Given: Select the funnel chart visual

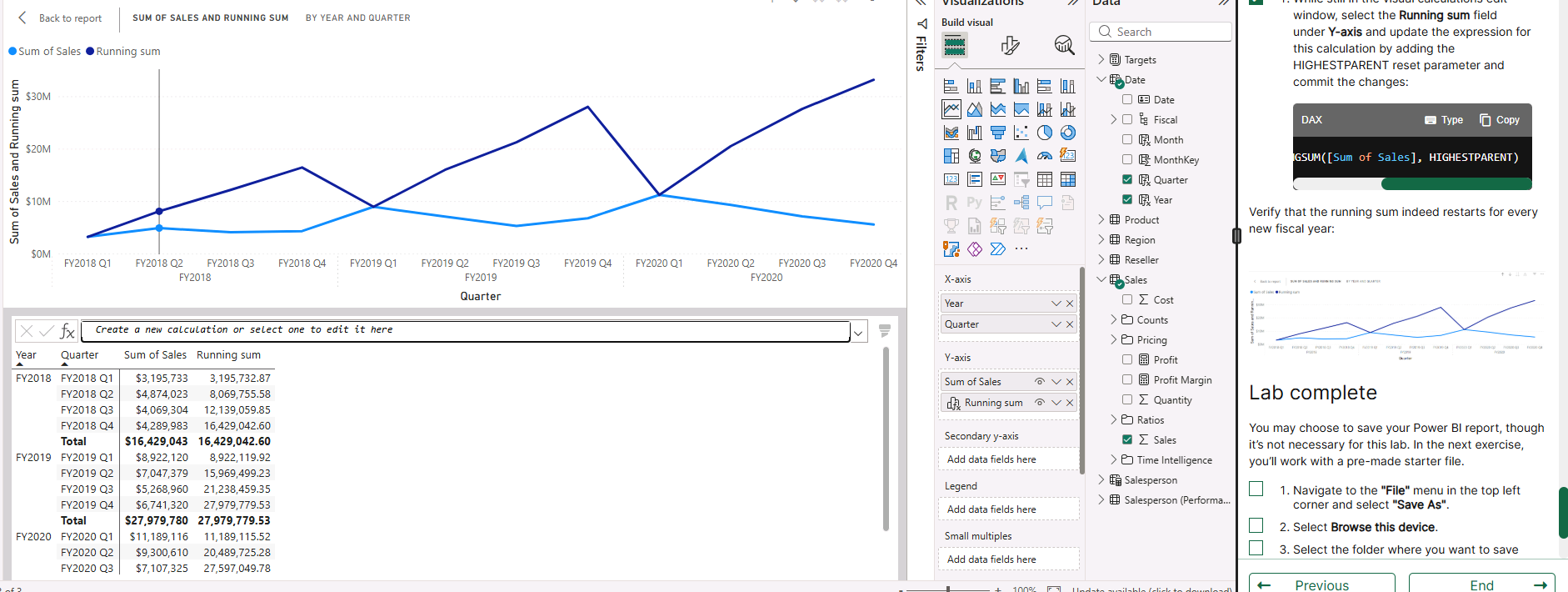Looking at the screenshot, I should coord(997,133).
